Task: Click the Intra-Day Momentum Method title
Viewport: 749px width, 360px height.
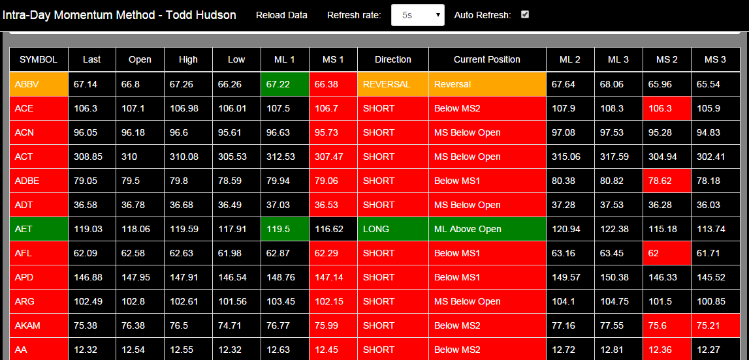Action: (x=119, y=15)
